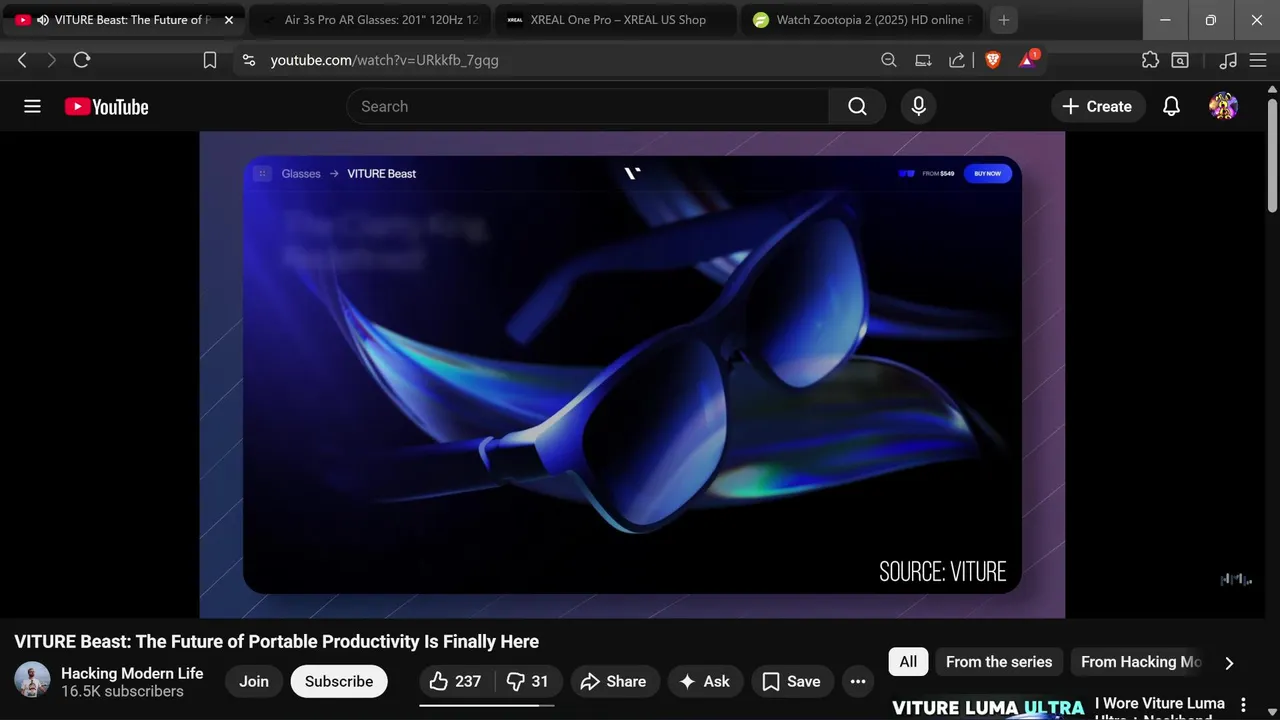Join the Hacking Modern Life channel
Screen dimensions: 1280x720
(254, 681)
